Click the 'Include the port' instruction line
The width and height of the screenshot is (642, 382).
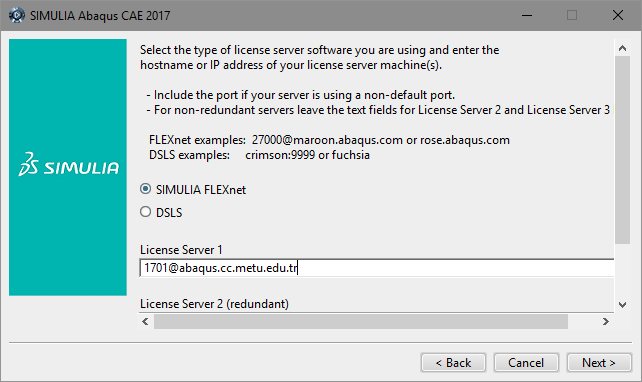click(301, 95)
